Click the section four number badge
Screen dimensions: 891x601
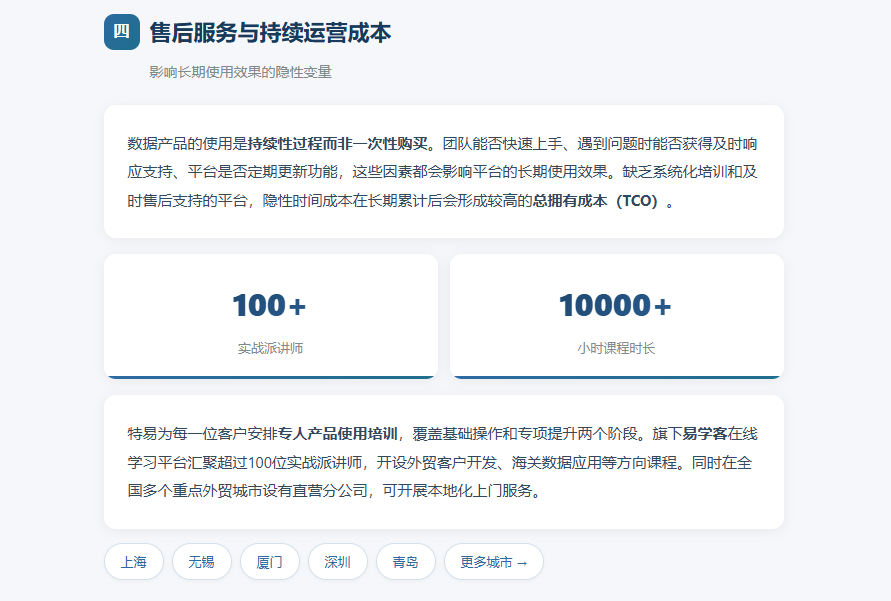pyautogui.click(x=122, y=32)
